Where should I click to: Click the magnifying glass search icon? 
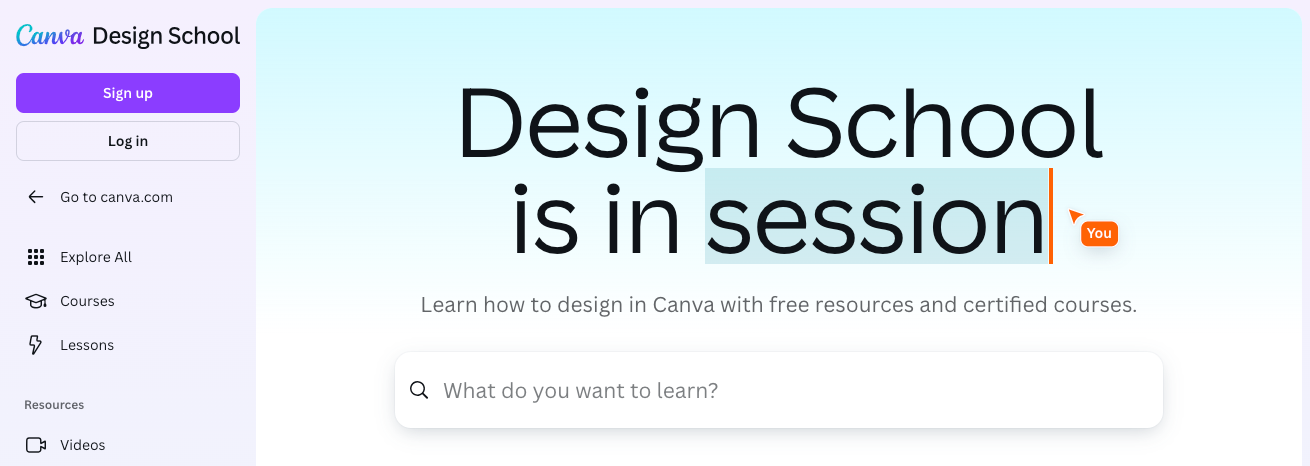(420, 390)
